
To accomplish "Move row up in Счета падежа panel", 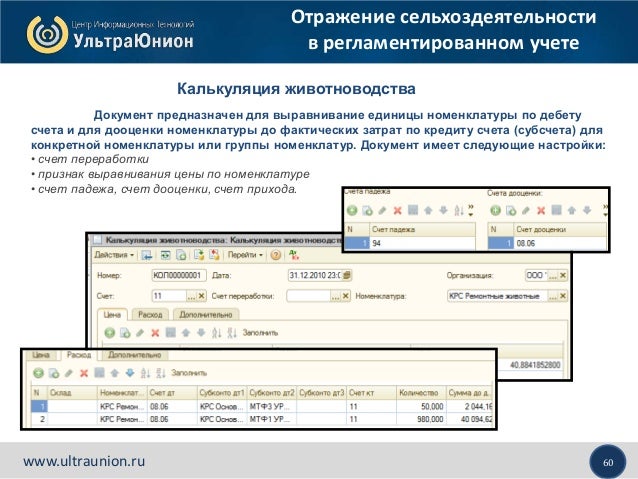I will pos(428,210).
